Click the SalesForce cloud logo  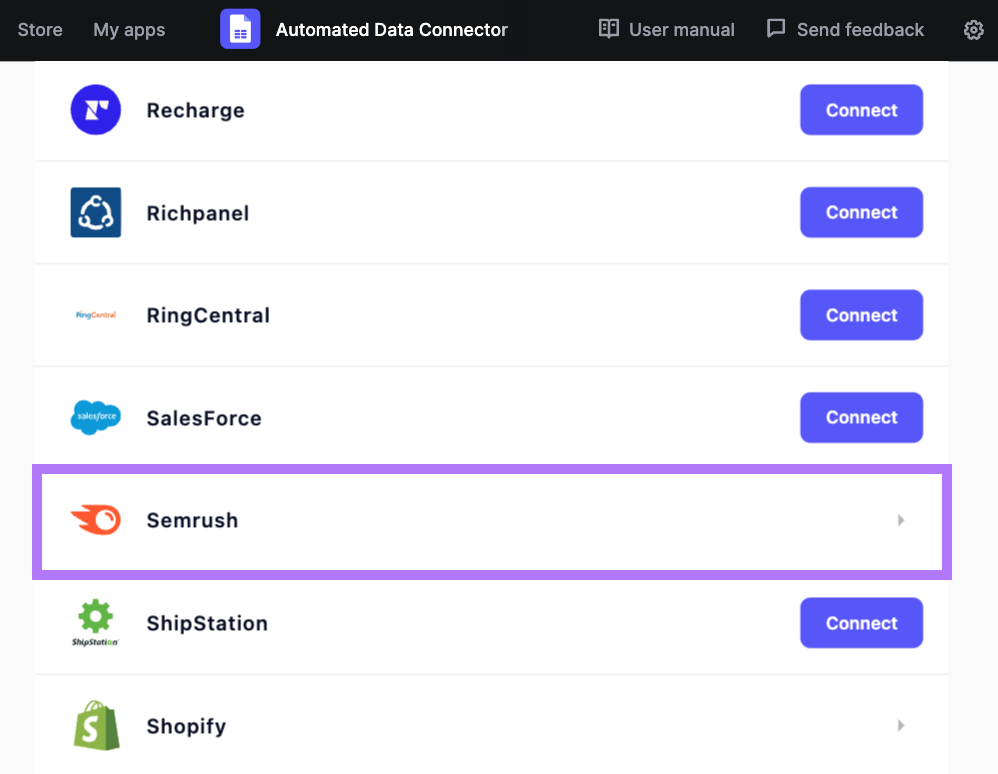pyautogui.click(x=95, y=417)
